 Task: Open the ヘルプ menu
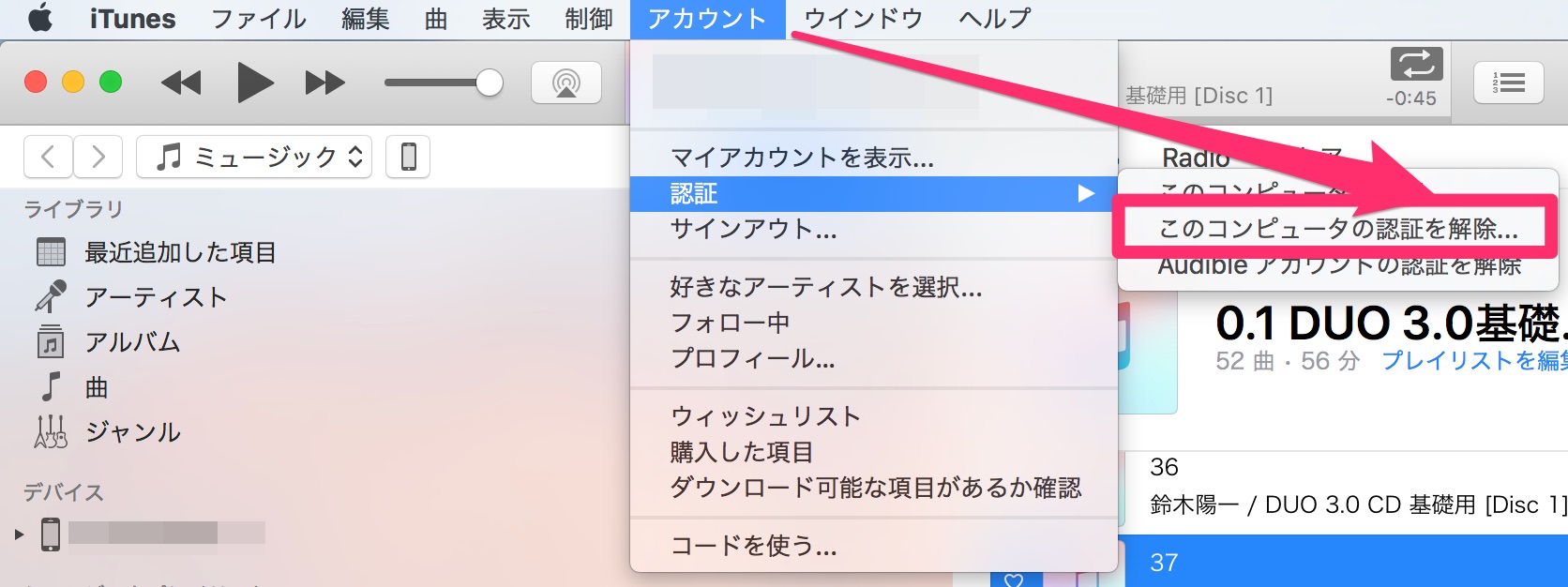click(994, 19)
